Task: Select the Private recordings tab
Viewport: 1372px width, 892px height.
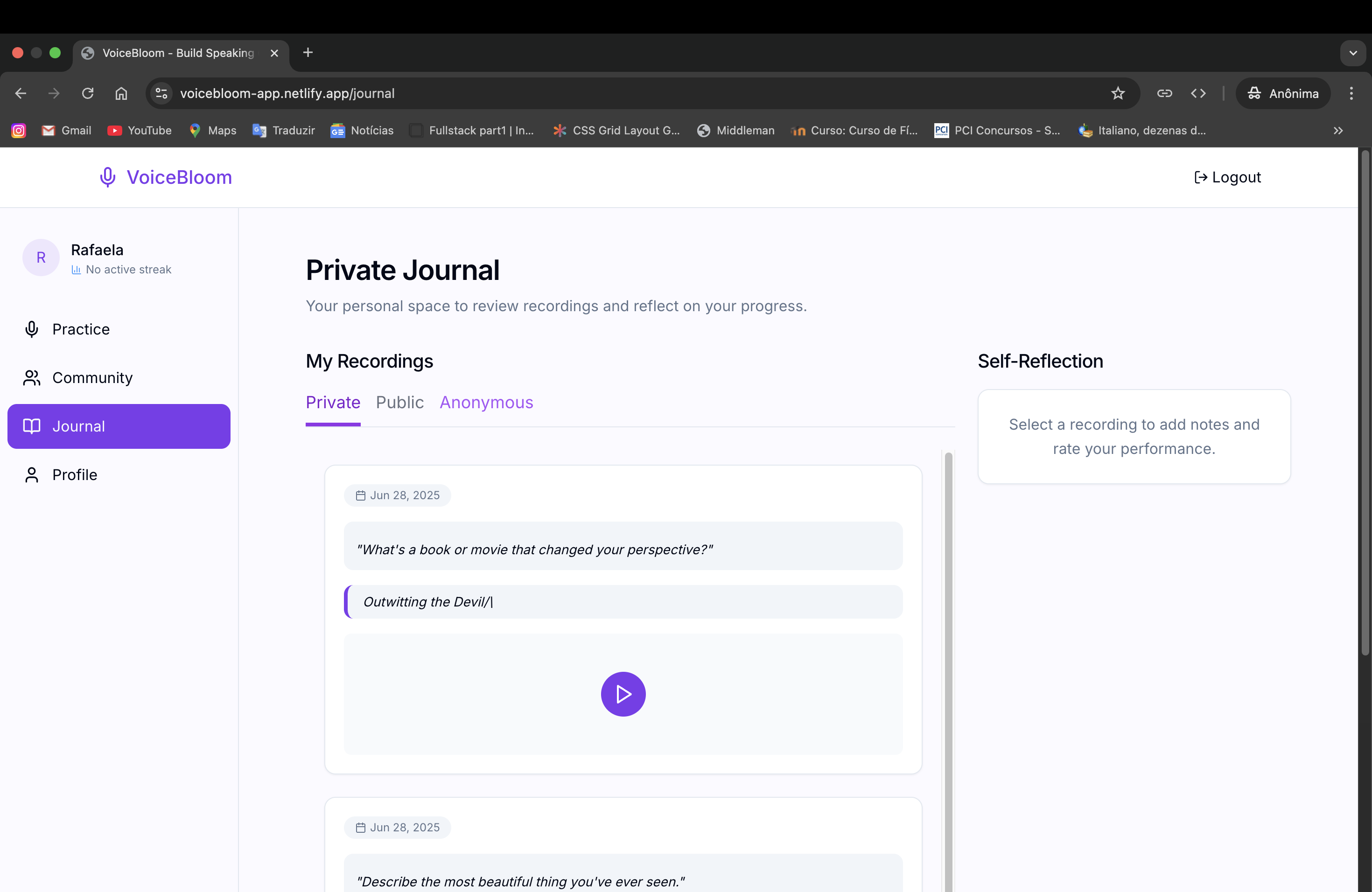Action: tap(333, 402)
